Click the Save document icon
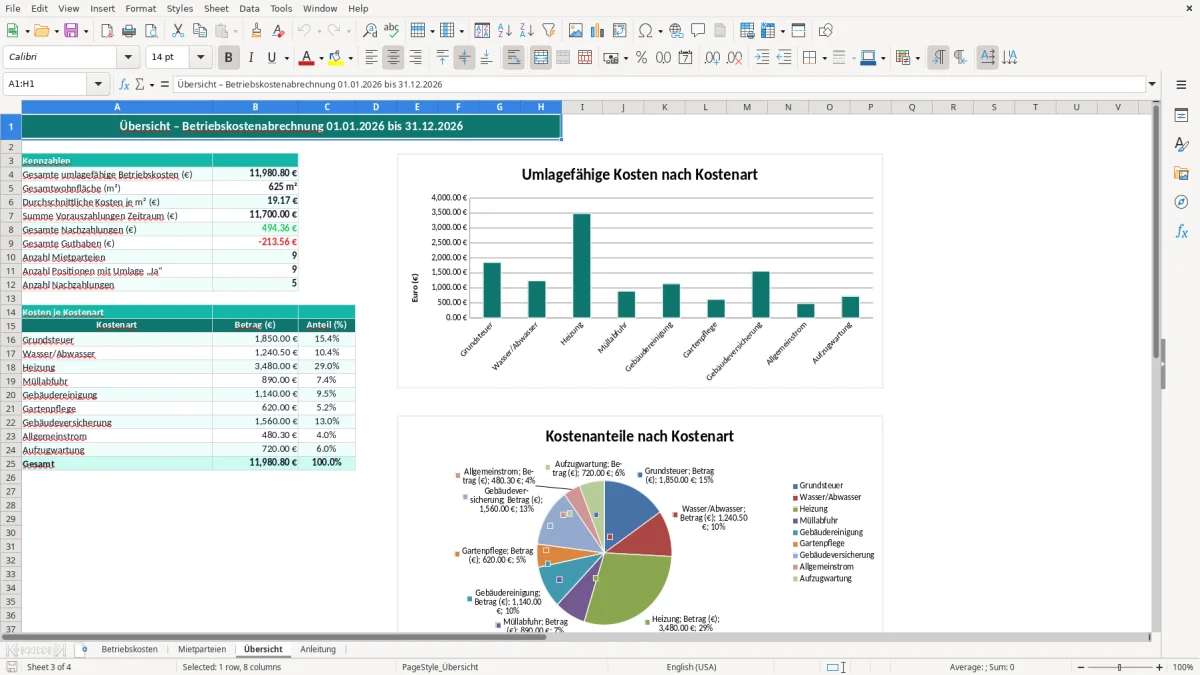Image resolution: width=1200 pixels, height=675 pixels. click(71, 31)
